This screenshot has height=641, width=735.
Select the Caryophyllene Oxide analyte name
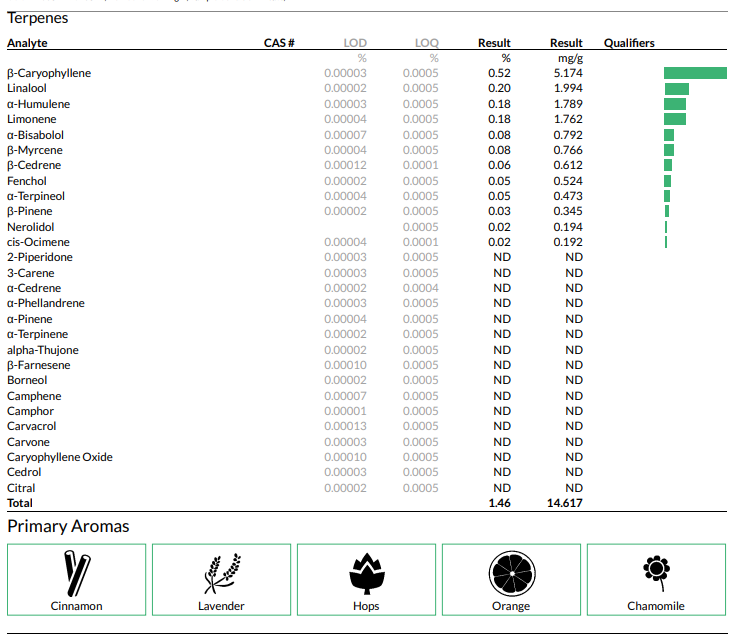tap(59, 457)
